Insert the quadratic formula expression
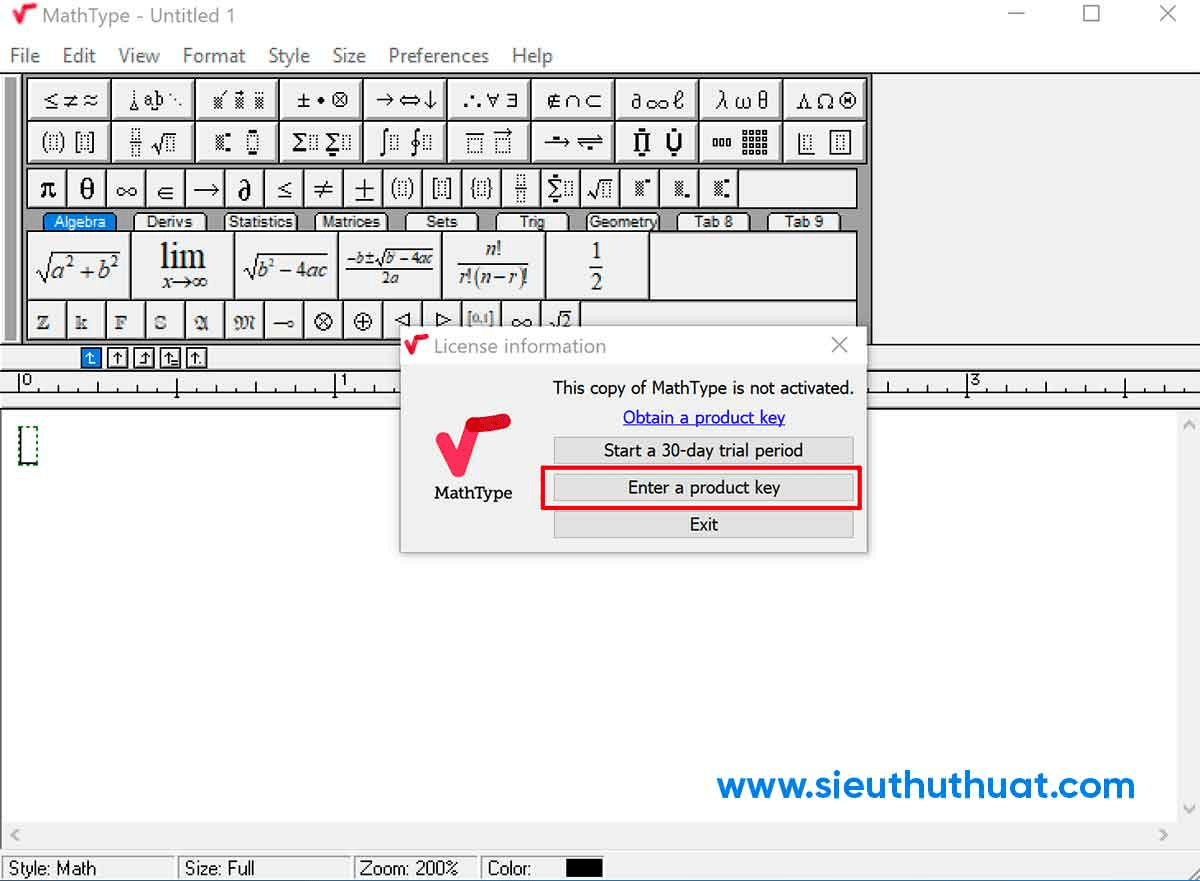This screenshot has width=1200, height=881. coord(390,266)
